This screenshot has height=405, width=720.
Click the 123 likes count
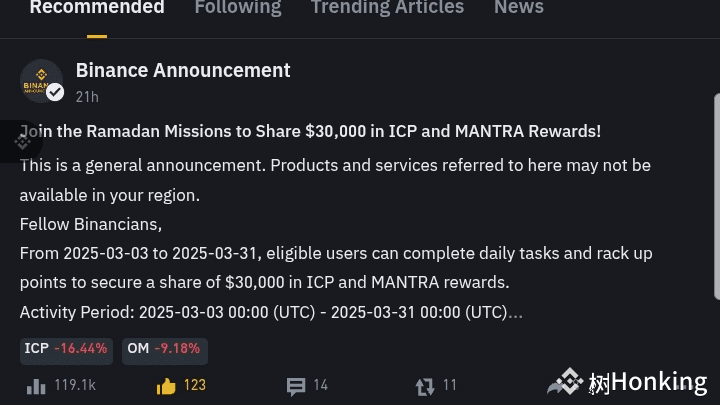click(194, 386)
